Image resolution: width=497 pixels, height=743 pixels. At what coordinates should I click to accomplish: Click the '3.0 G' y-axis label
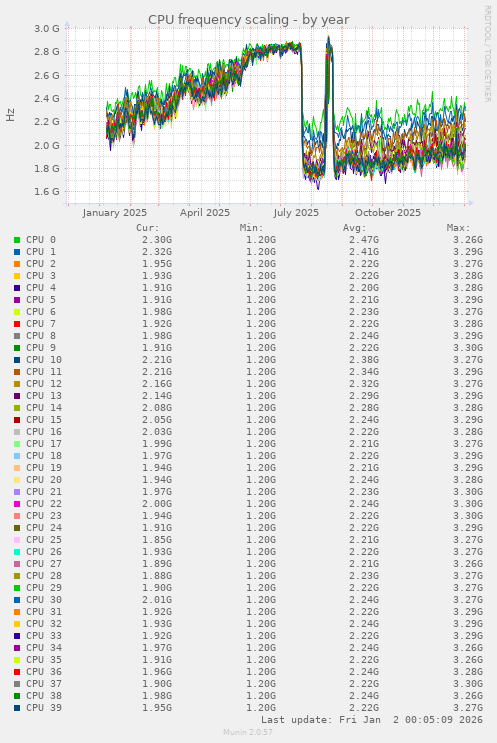click(x=47, y=28)
